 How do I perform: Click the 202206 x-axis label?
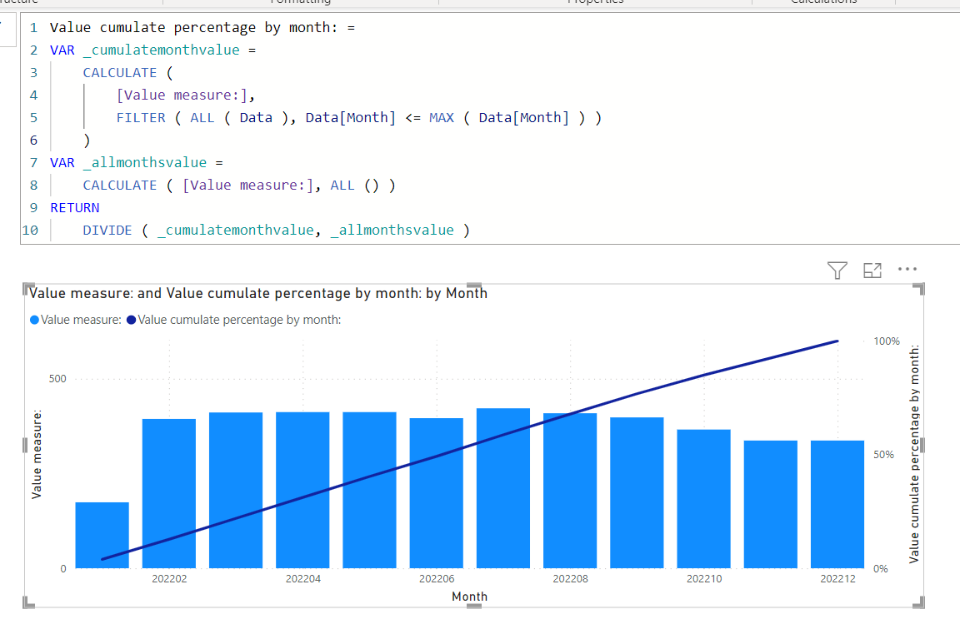tap(437, 579)
